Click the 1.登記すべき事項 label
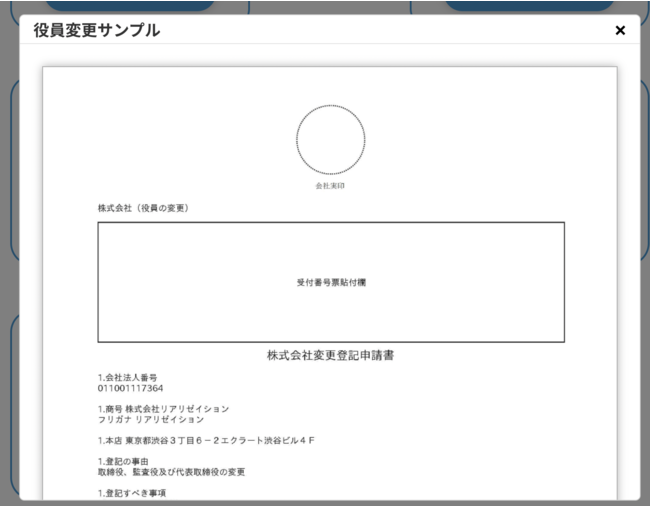 coord(132,493)
